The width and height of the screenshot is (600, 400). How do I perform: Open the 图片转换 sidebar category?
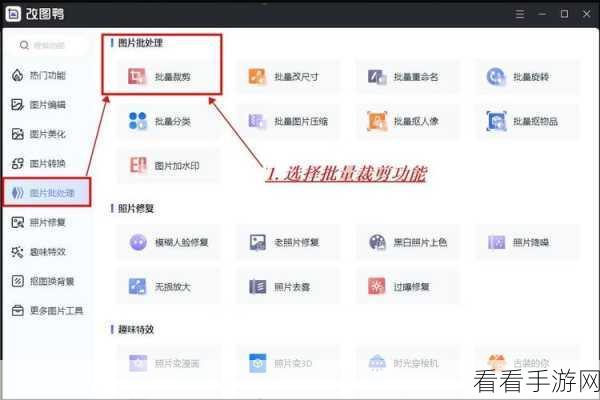47,163
